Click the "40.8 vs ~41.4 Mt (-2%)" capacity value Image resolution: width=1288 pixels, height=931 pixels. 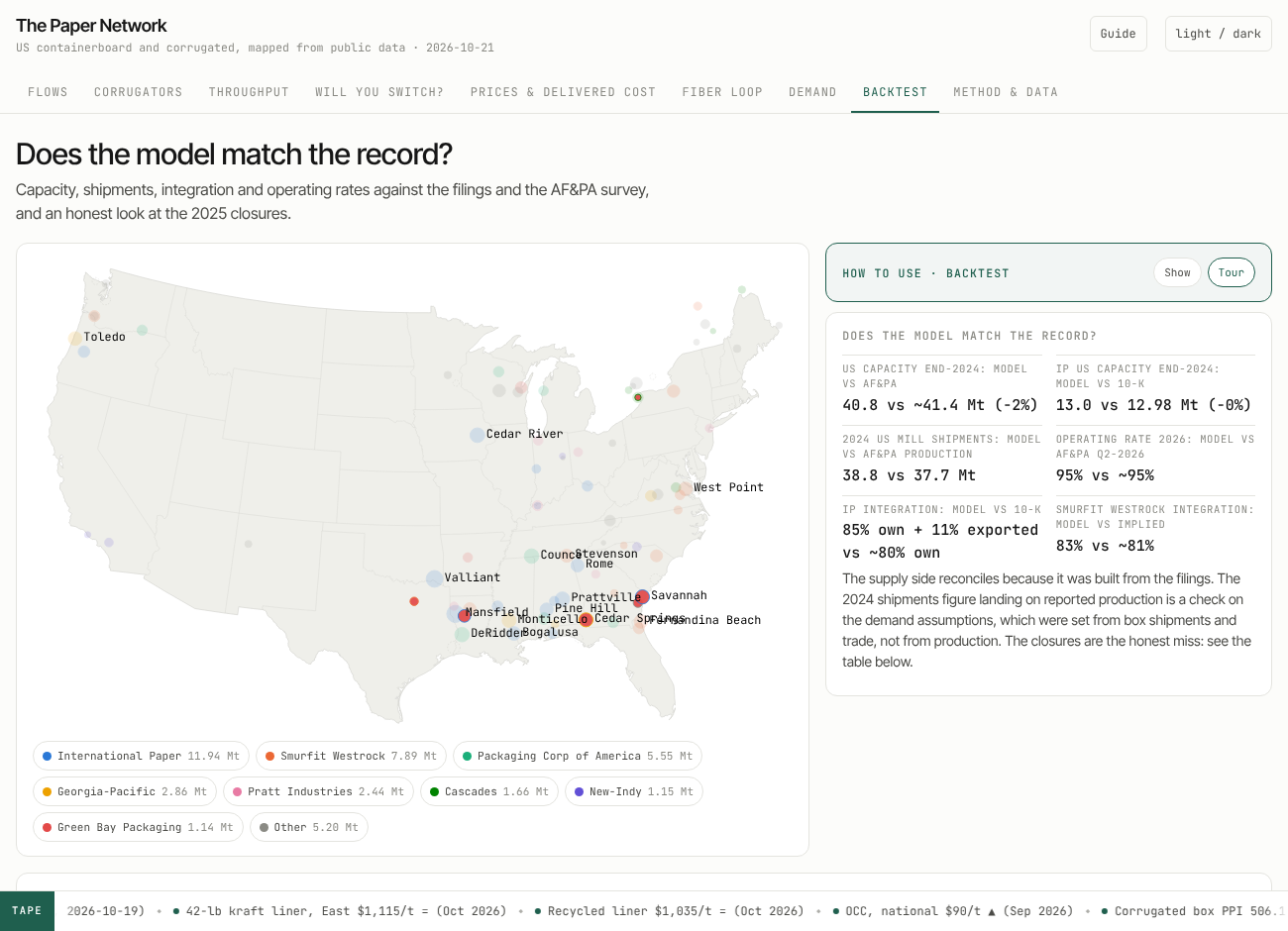pyautogui.click(x=940, y=405)
